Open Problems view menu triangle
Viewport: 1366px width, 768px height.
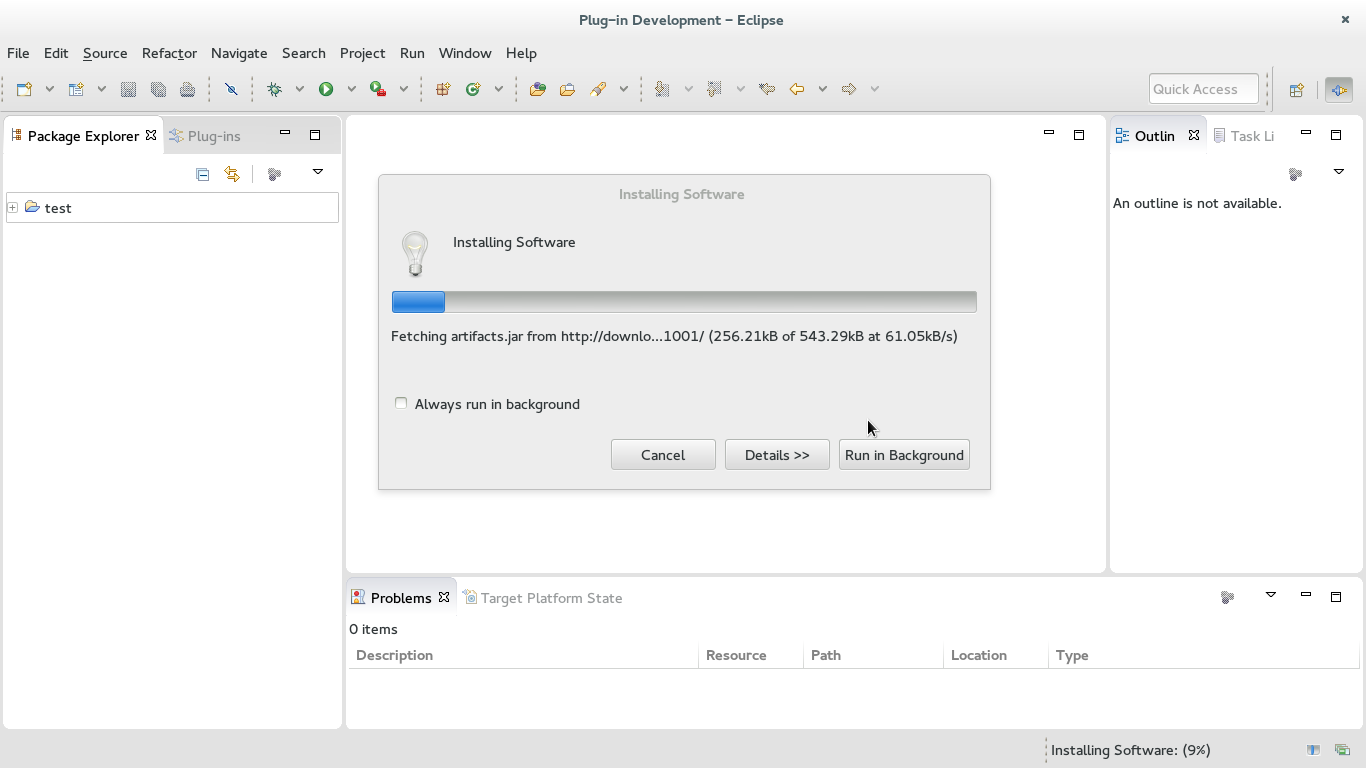(1271, 595)
